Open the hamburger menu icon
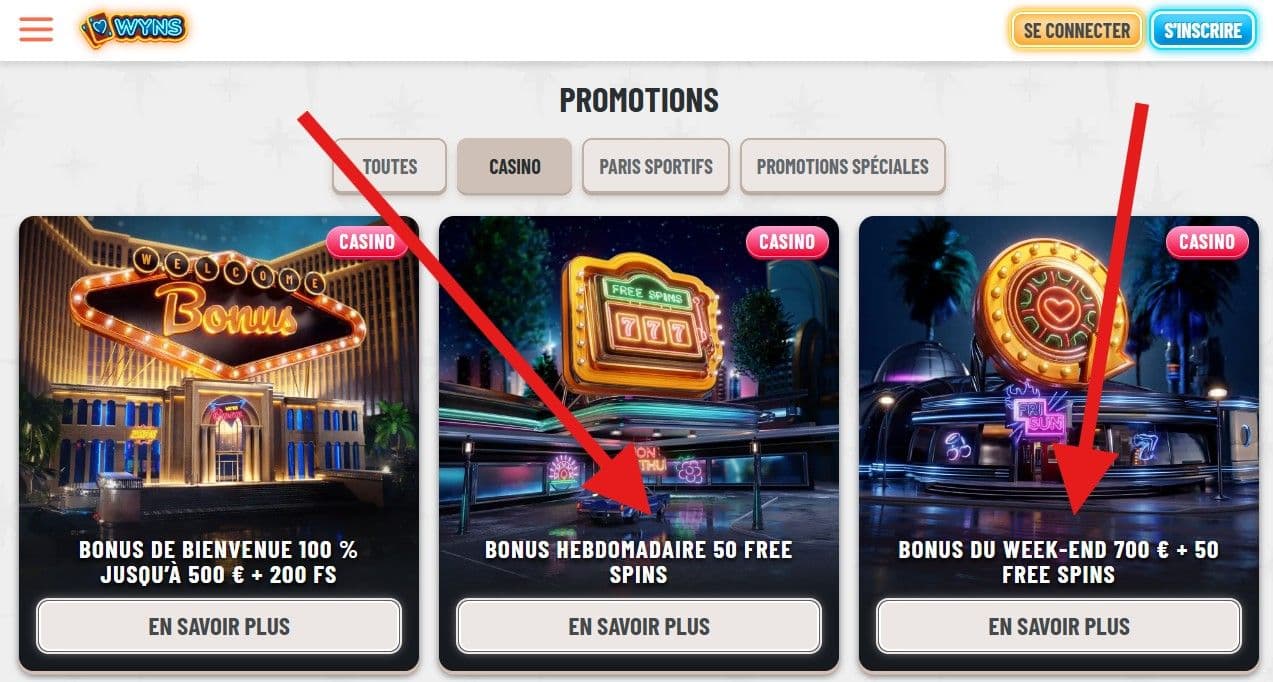 [x=36, y=29]
